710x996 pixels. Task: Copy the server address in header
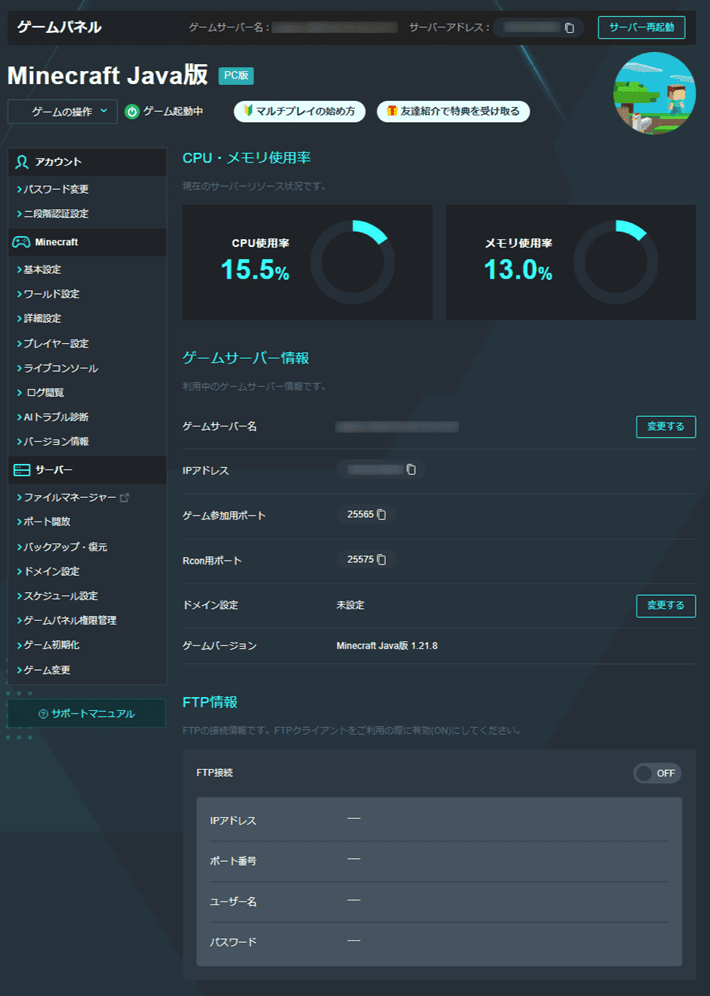569,28
